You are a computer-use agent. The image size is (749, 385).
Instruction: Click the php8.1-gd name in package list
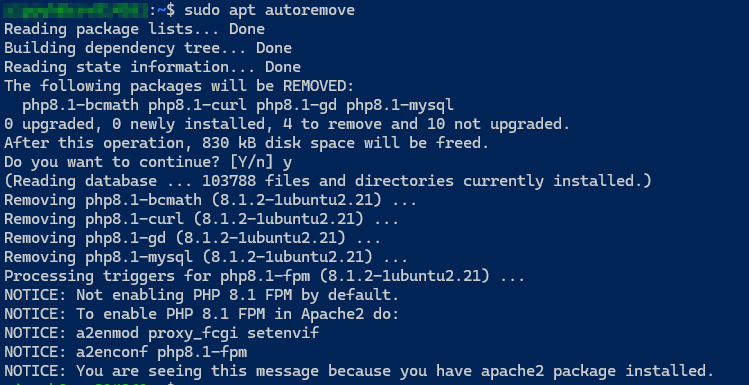296,105
